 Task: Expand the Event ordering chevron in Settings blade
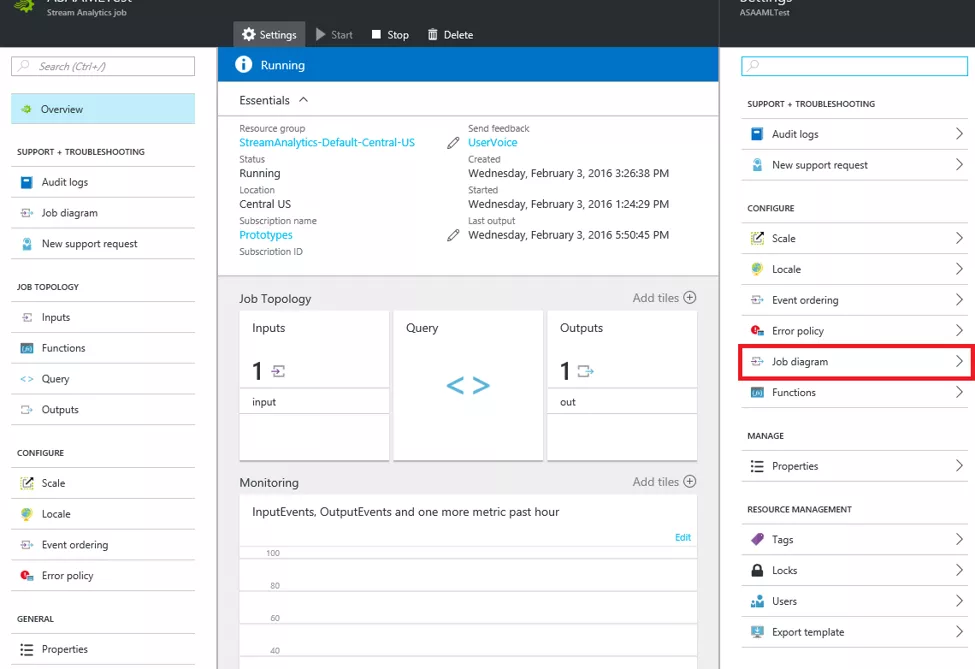[x=959, y=300]
